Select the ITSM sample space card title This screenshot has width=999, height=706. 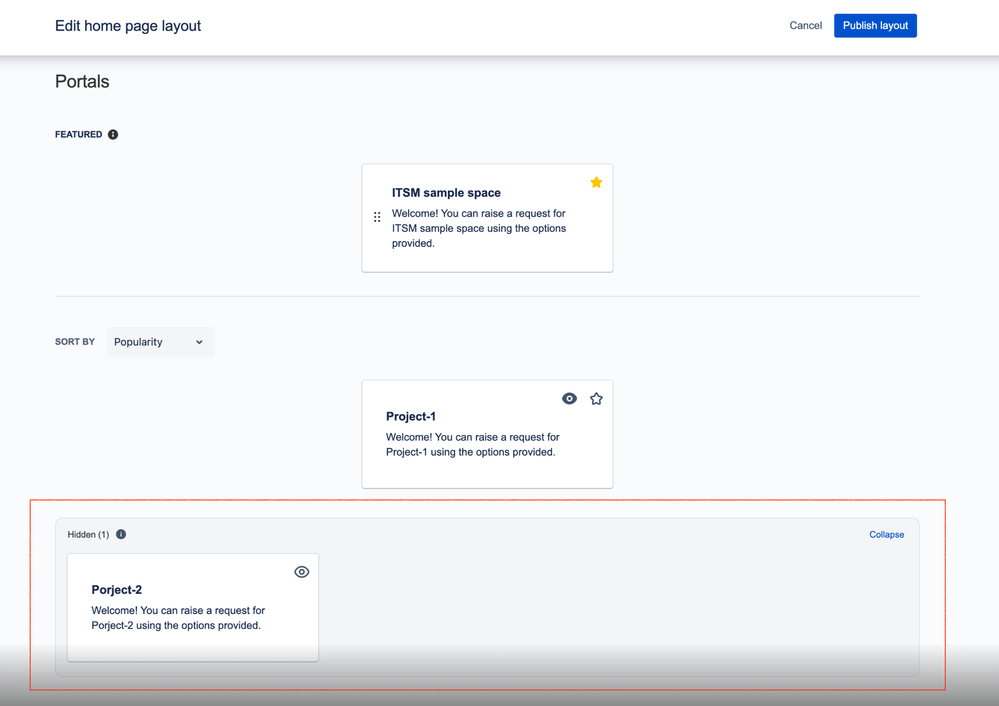(446, 193)
